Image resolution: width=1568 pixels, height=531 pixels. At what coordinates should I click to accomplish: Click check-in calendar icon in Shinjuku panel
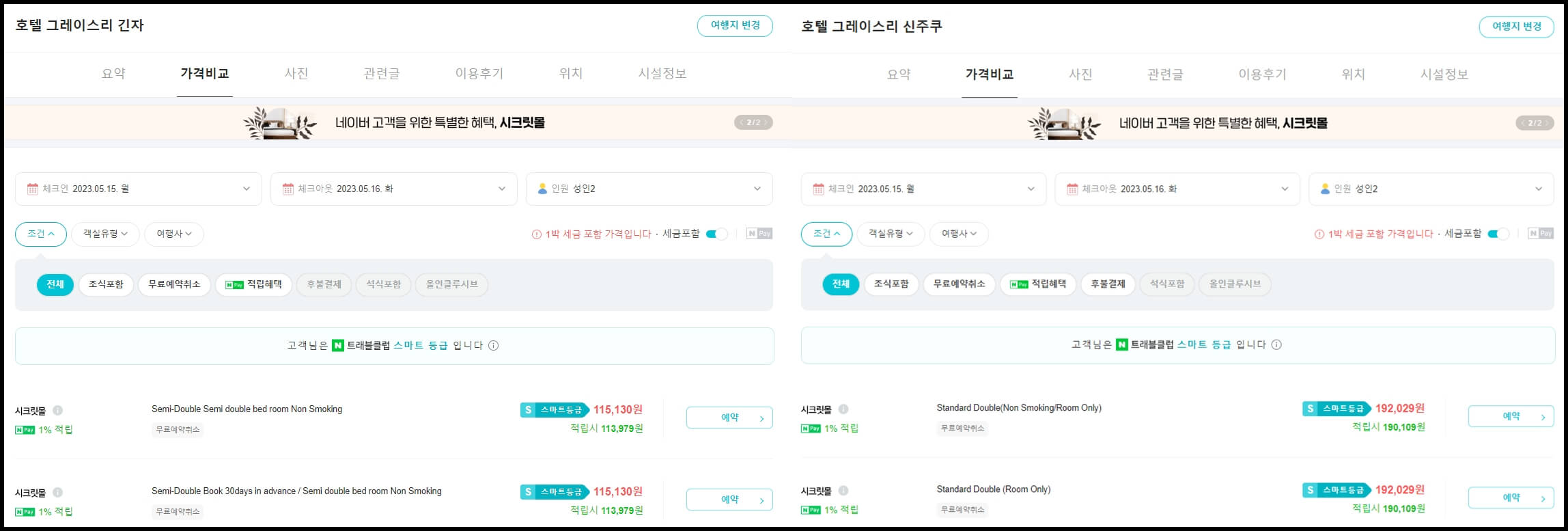click(x=818, y=189)
